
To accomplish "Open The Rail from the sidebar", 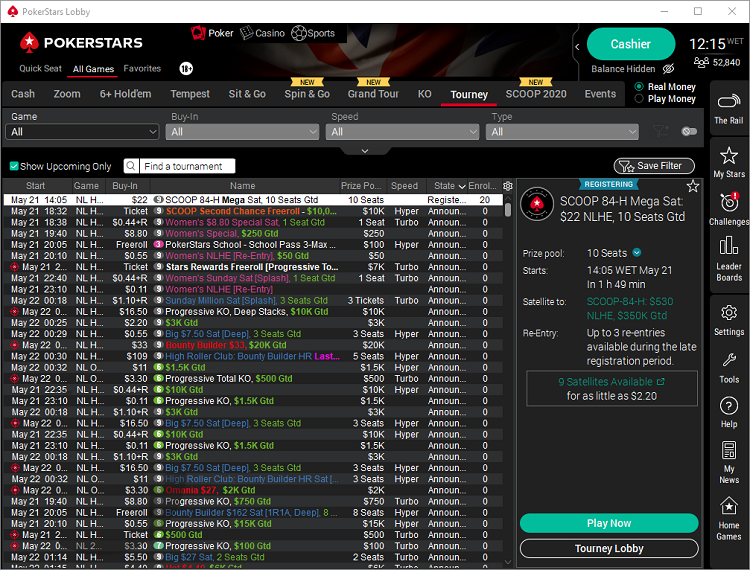I will pyautogui.click(x=728, y=104).
